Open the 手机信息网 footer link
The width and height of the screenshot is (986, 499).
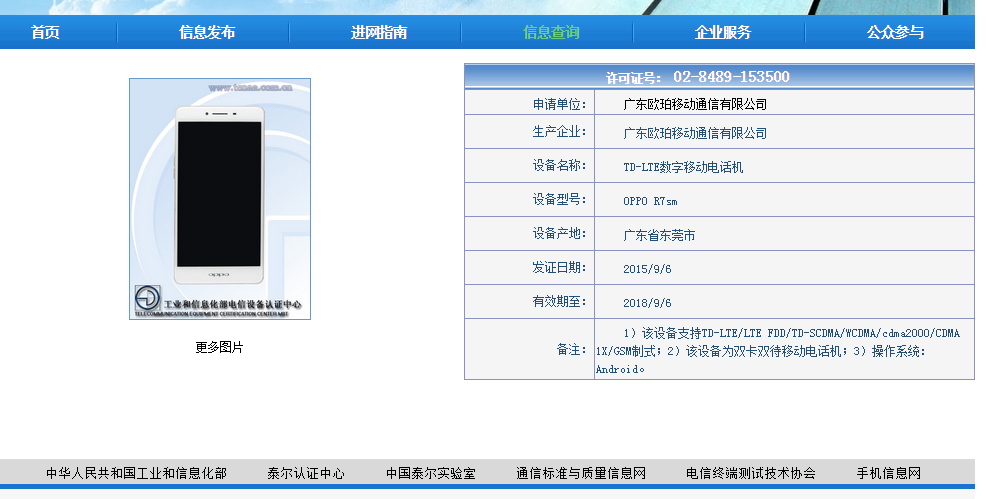click(889, 473)
